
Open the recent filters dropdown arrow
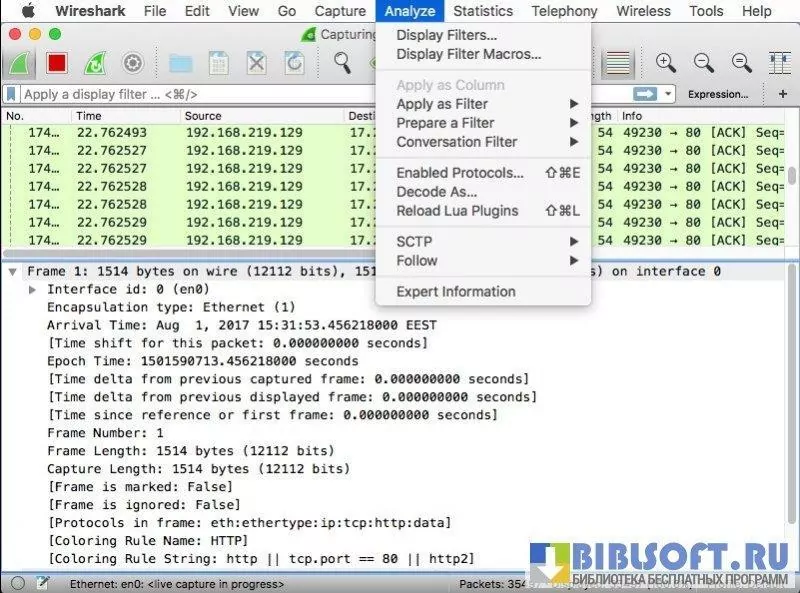tap(668, 94)
